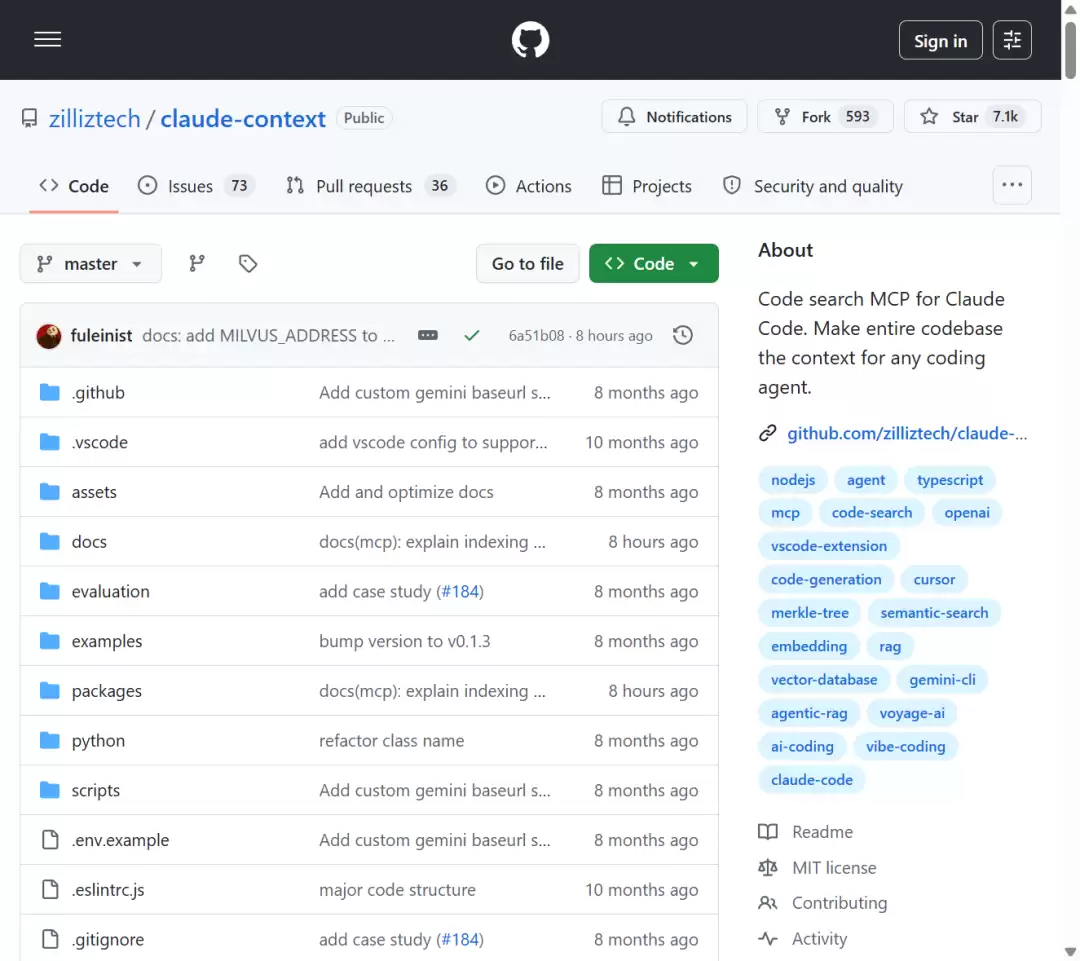Open the evaluation folder
The height and width of the screenshot is (961, 1080).
click(x=110, y=591)
